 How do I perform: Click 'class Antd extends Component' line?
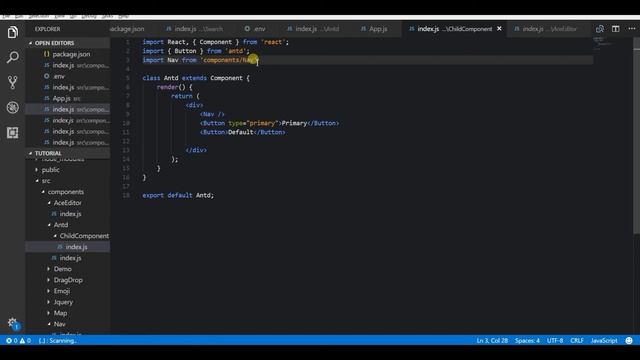[x=196, y=78]
